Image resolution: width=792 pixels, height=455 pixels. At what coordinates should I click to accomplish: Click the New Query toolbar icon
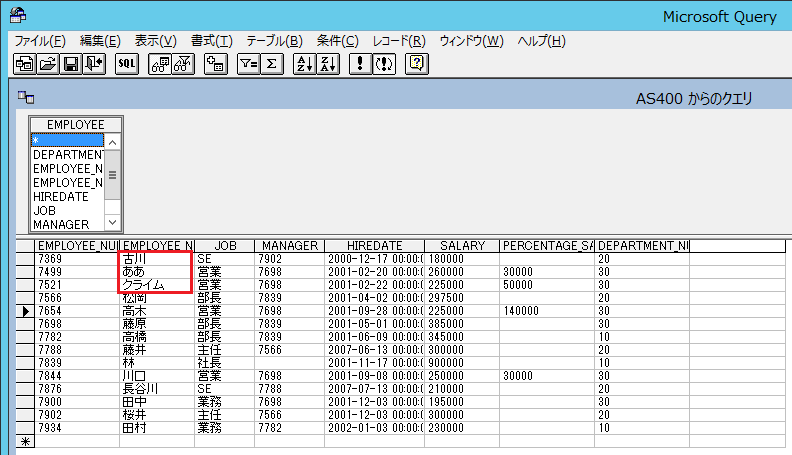[x=25, y=64]
